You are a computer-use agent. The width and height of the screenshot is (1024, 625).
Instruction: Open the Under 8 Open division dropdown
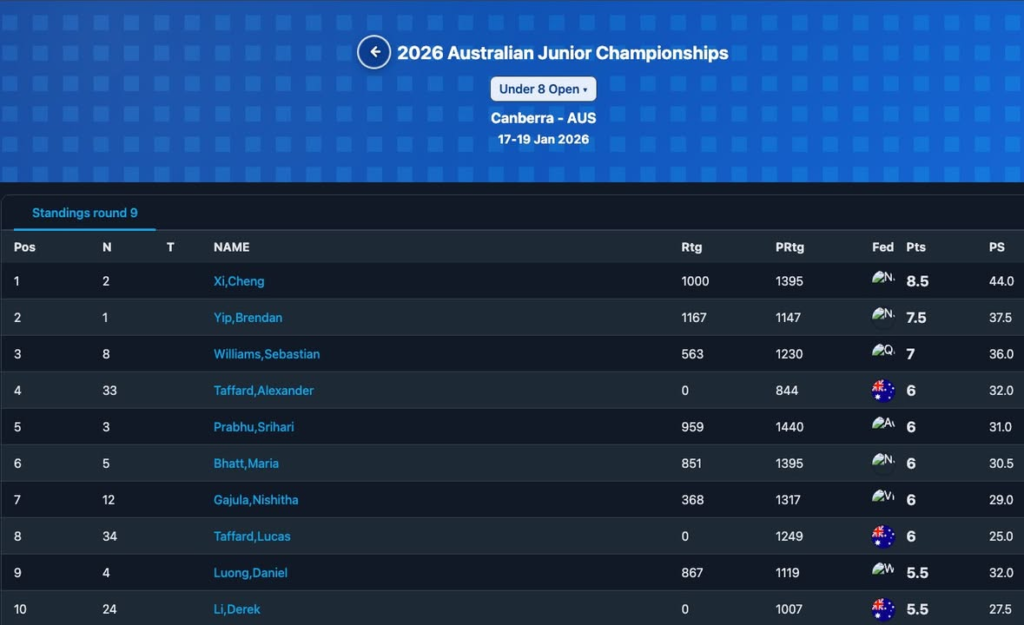pos(543,89)
